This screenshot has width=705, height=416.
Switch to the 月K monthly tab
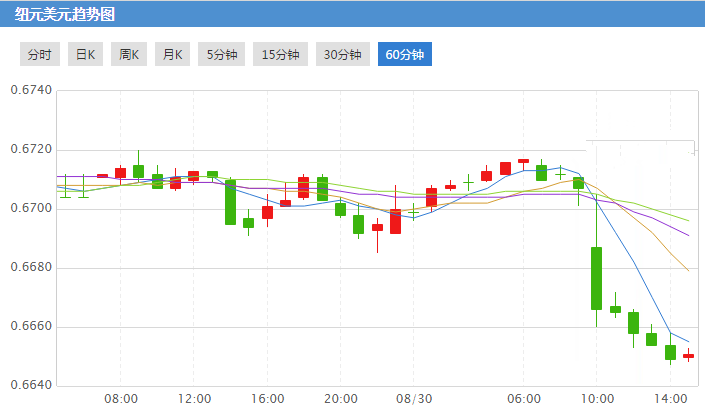point(172,55)
